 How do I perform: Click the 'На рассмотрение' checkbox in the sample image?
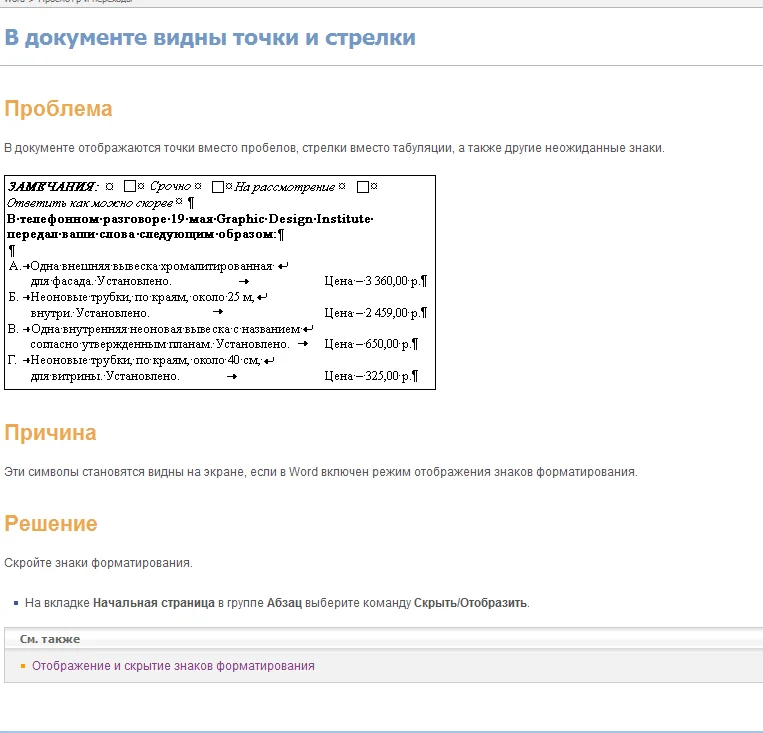218,187
